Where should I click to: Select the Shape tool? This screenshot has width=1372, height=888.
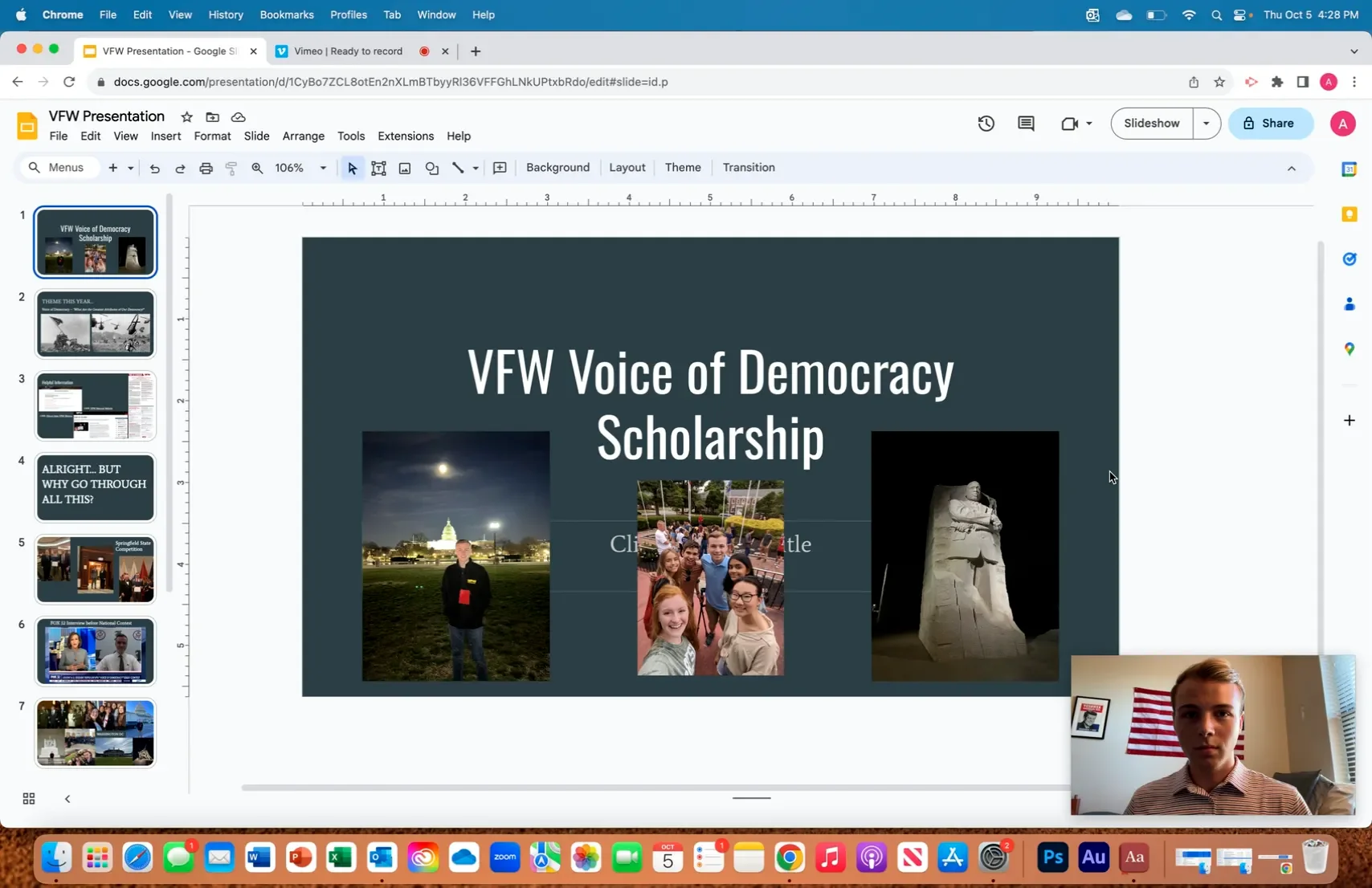431,168
